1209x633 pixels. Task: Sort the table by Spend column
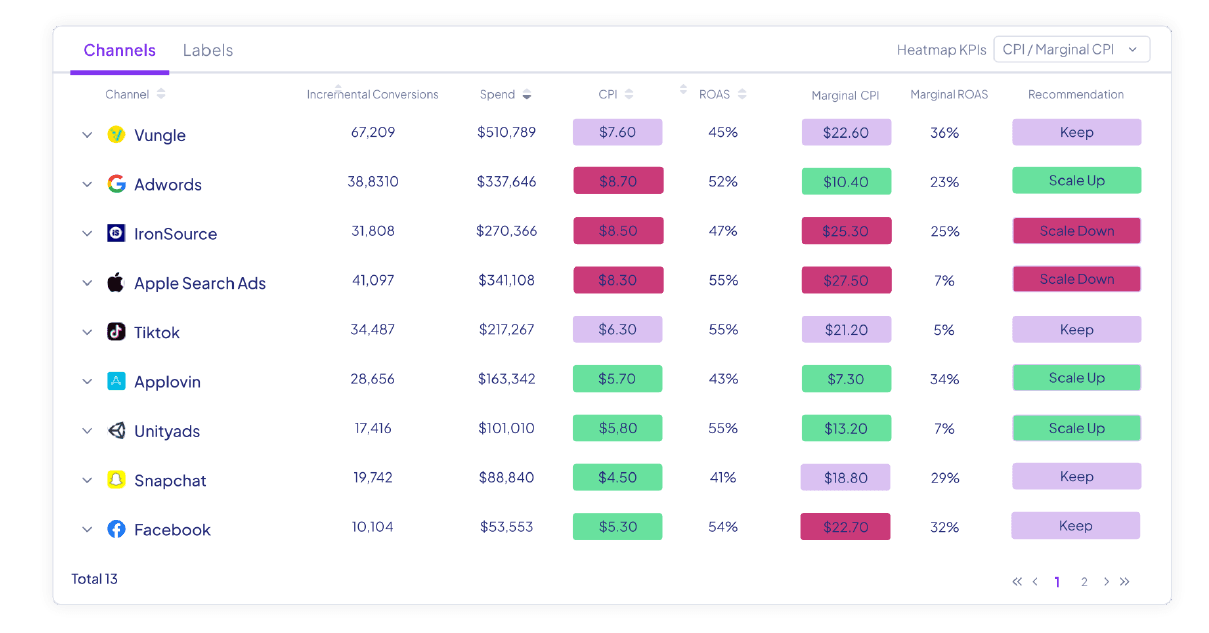pyautogui.click(x=527, y=95)
